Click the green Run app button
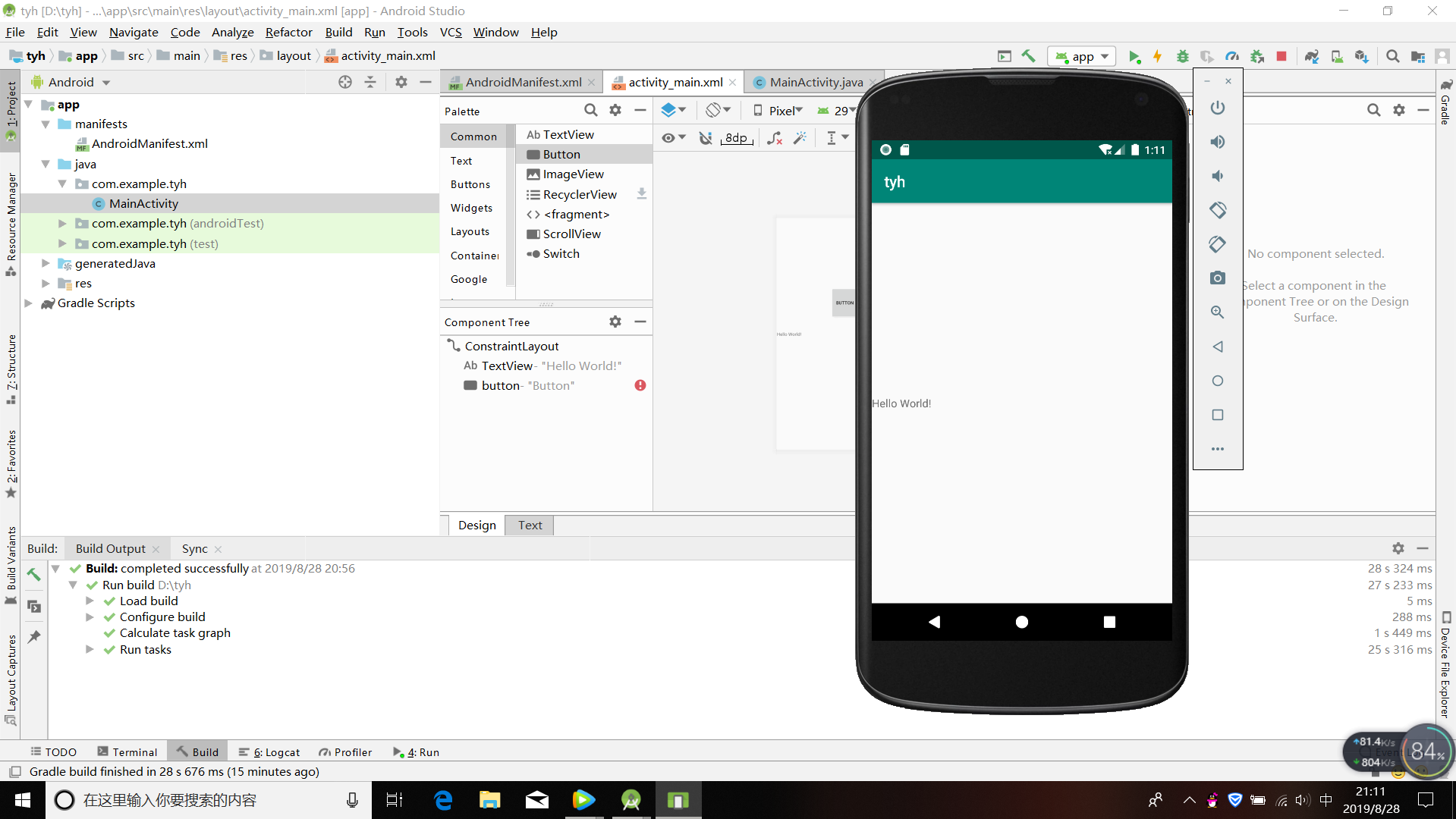 (1134, 56)
